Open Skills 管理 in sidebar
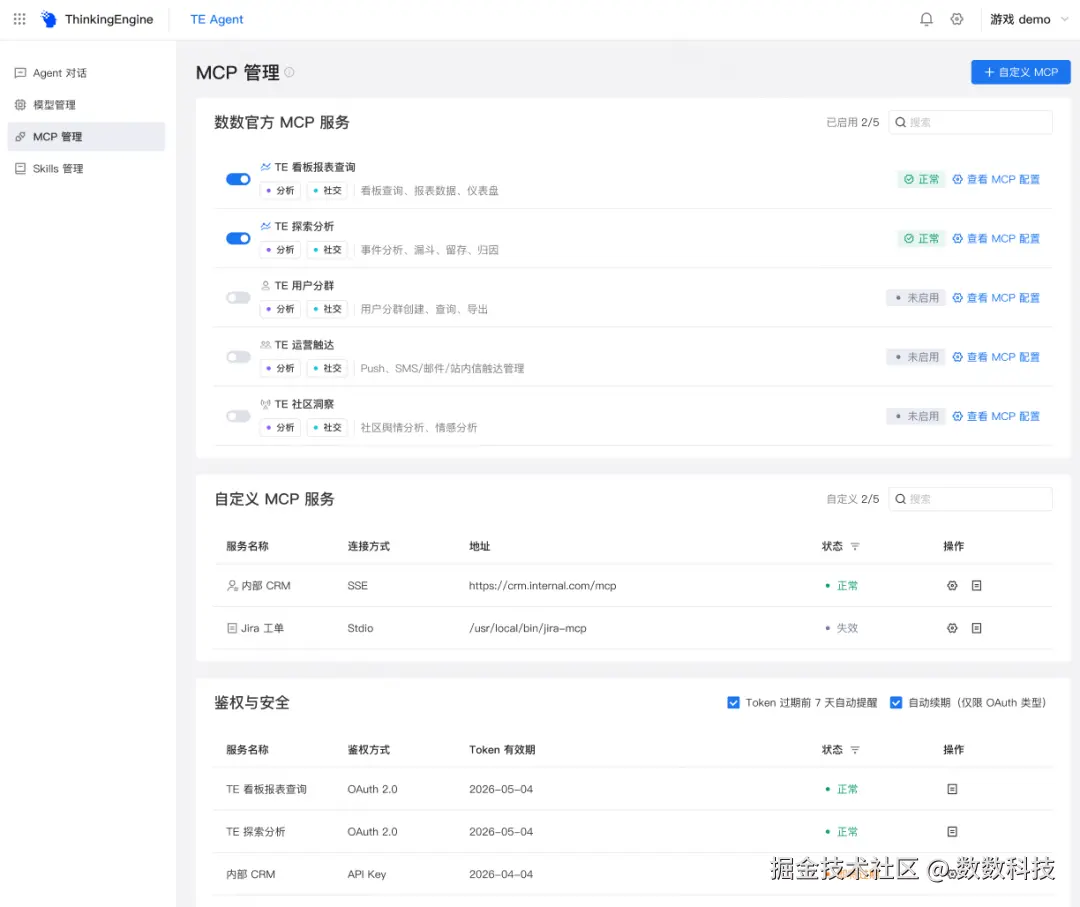Viewport: 1080px width, 907px height. pyautogui.click(x=86, y=168)
